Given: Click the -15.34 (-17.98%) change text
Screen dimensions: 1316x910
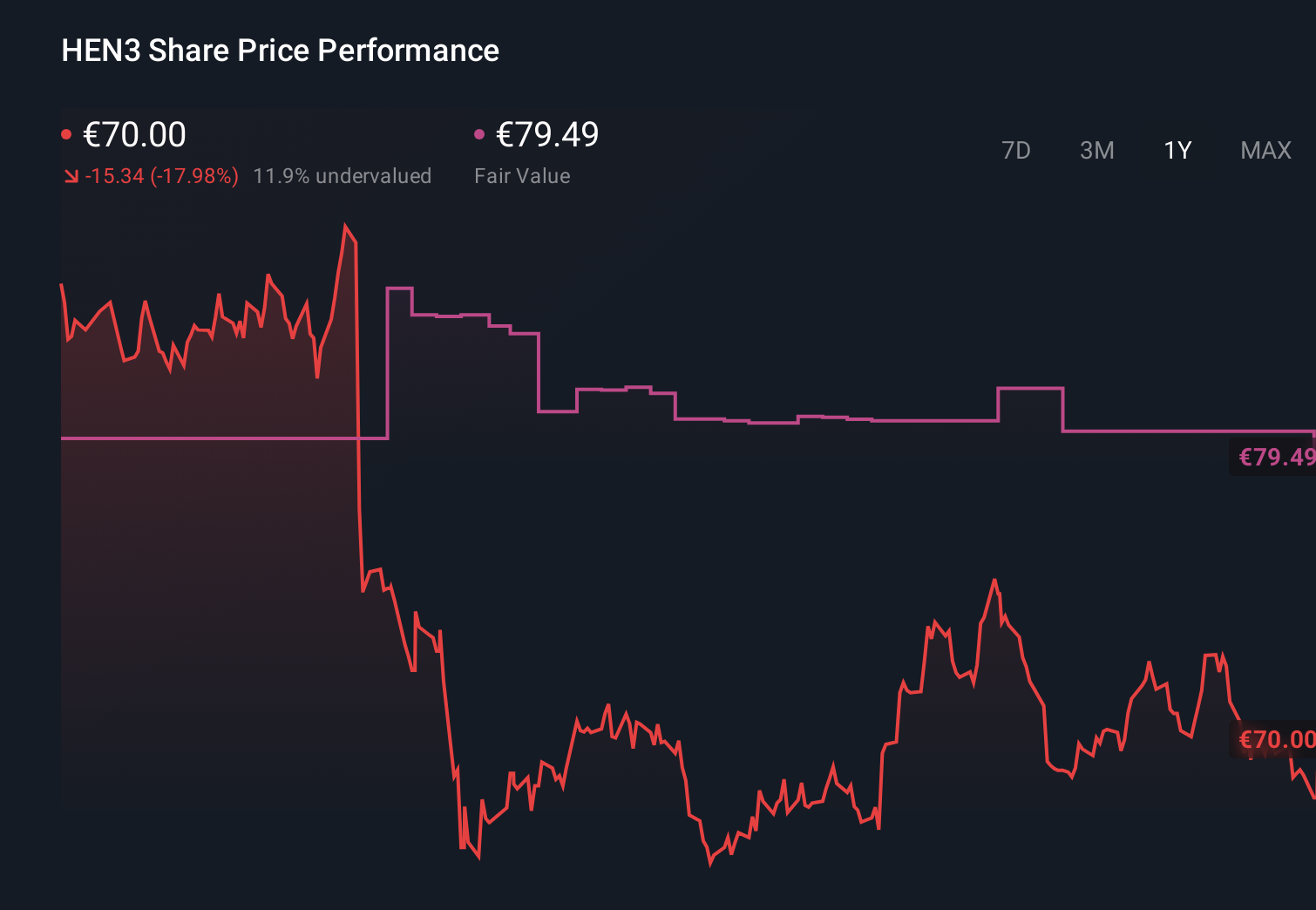Looking at the screenshot, I should point(163,176).
